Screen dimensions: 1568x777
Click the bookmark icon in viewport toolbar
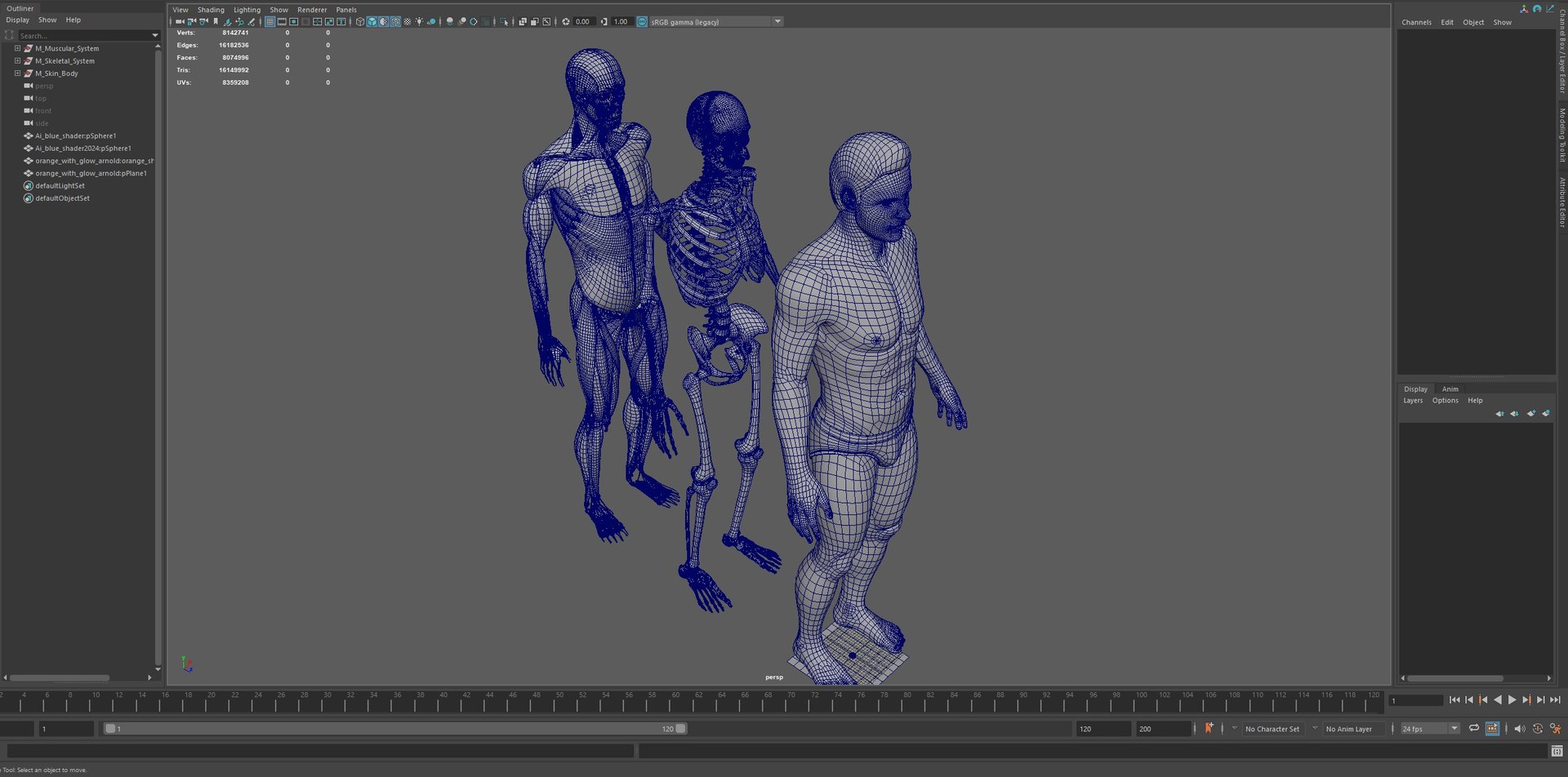click(x=216, y=21)
